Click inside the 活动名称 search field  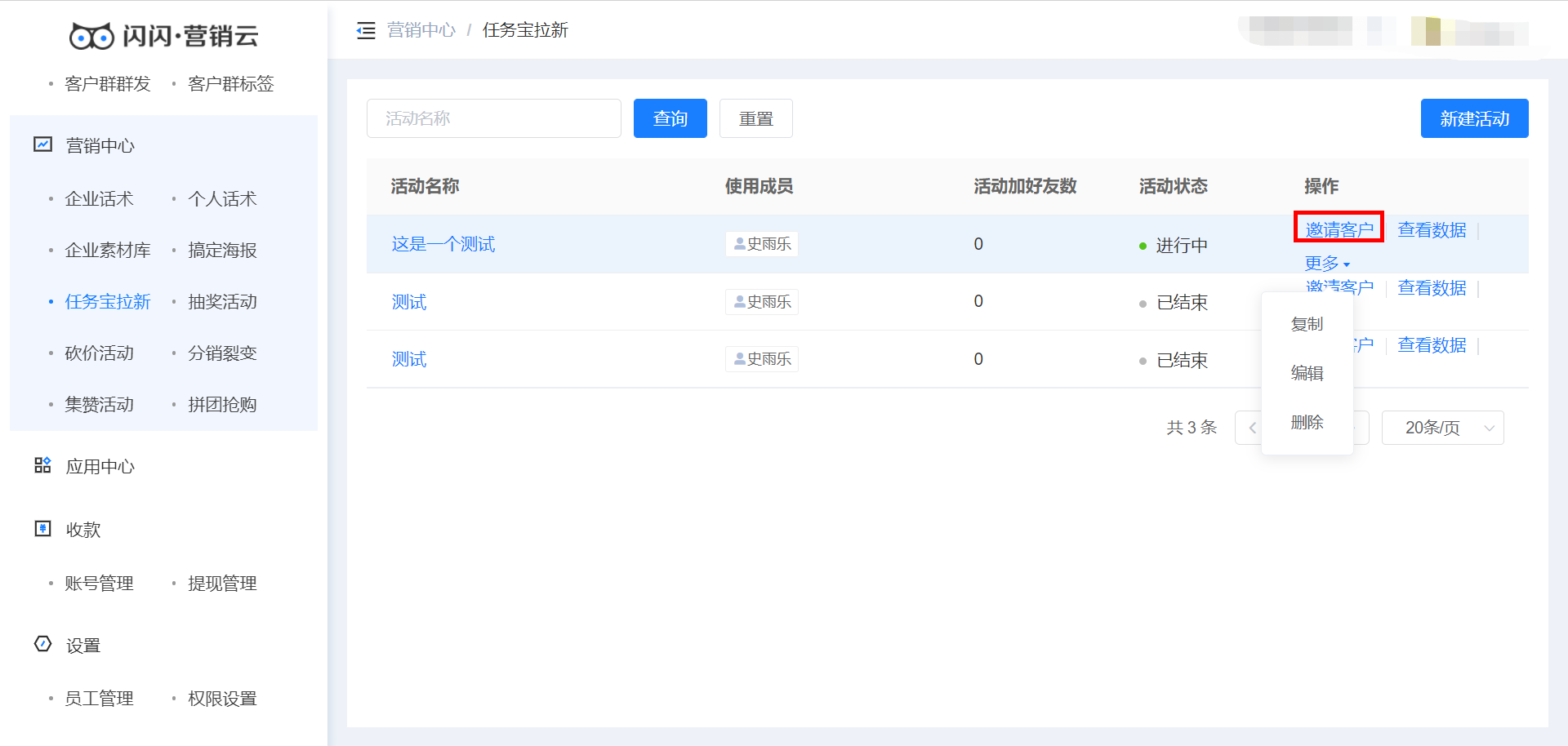pyautogui.click(x=493, y=118)
